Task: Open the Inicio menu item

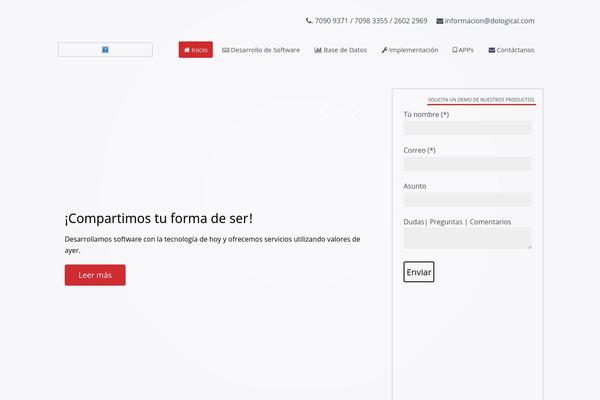Action: [196, 50]
